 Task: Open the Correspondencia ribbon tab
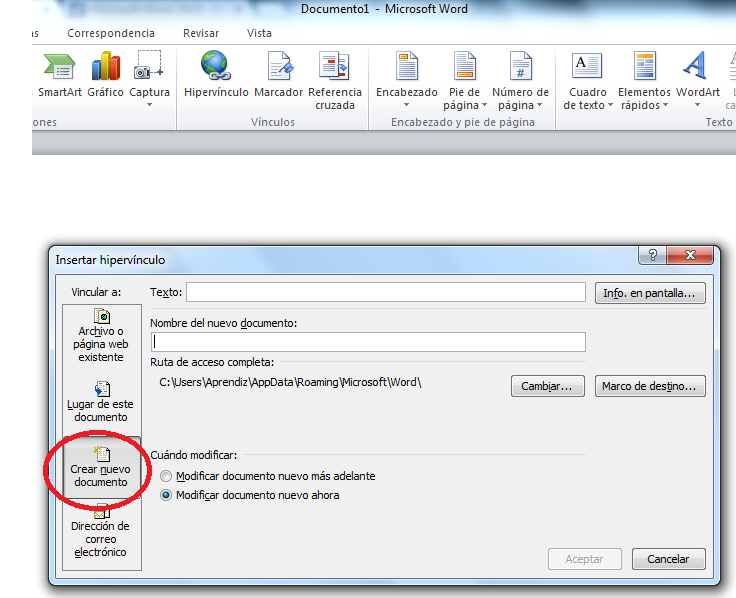click(x=111, y=33)
